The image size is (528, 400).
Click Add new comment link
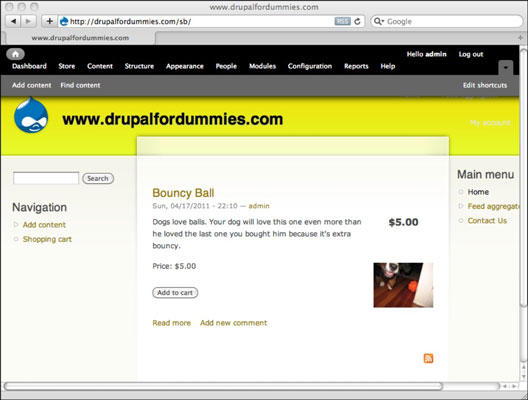[x=233, y=323]
